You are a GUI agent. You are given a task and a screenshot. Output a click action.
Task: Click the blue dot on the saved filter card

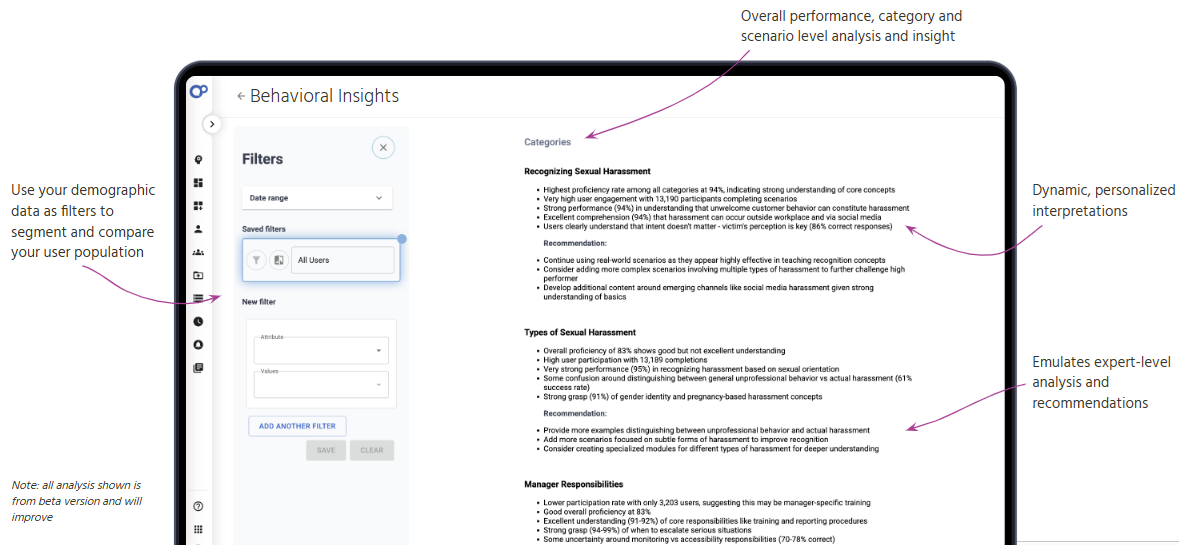[x=402, y=239]
